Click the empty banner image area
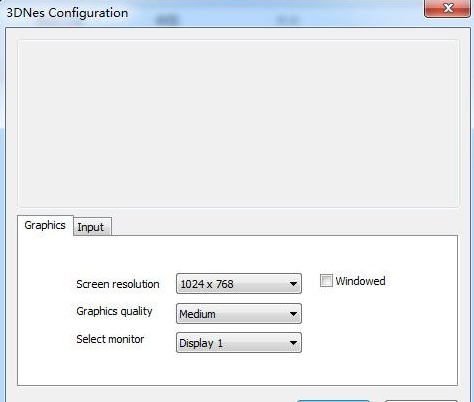 (238, 124)
